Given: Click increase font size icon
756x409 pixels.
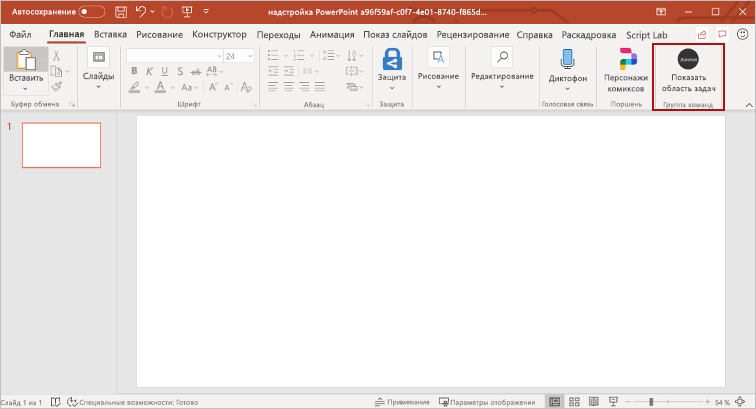Looking at the screenshot, I should [x=213, y=87].
